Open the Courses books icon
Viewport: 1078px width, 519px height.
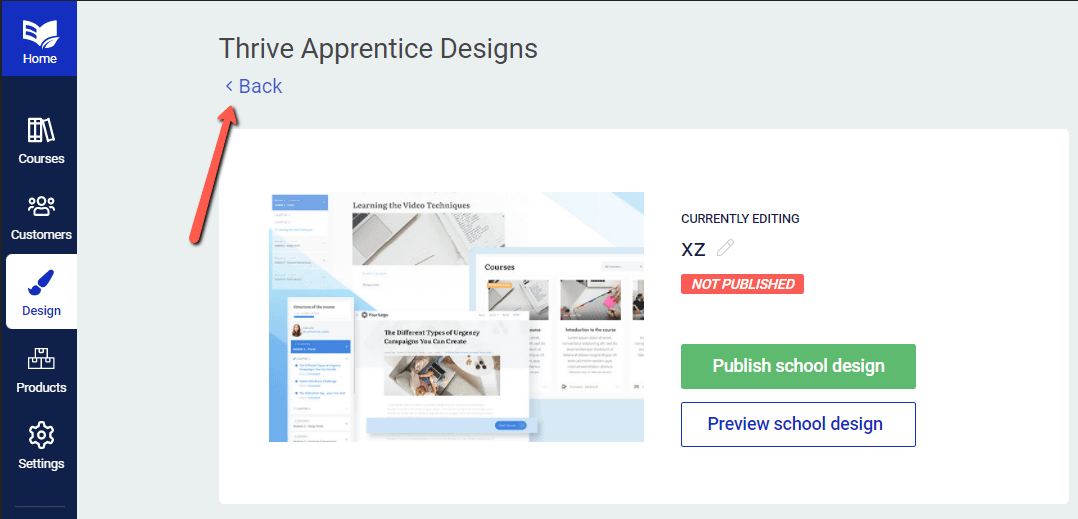[x=41, y=130]
